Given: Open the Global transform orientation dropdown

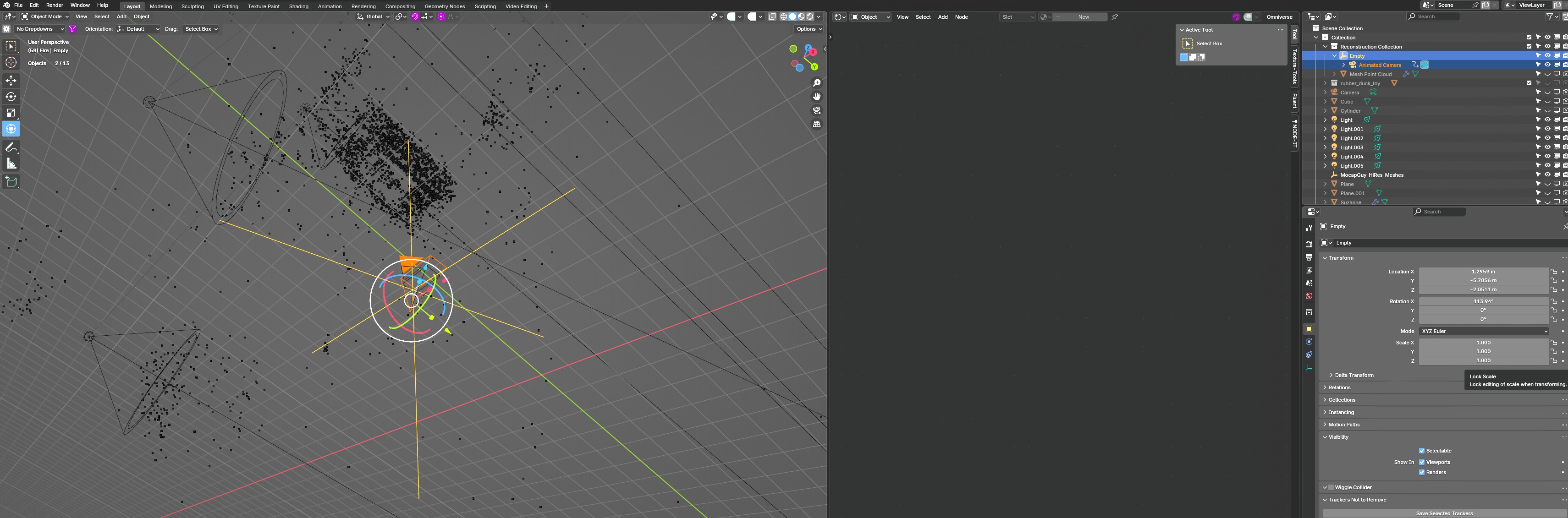Looking at the screenshot, I should coord(373,17).
